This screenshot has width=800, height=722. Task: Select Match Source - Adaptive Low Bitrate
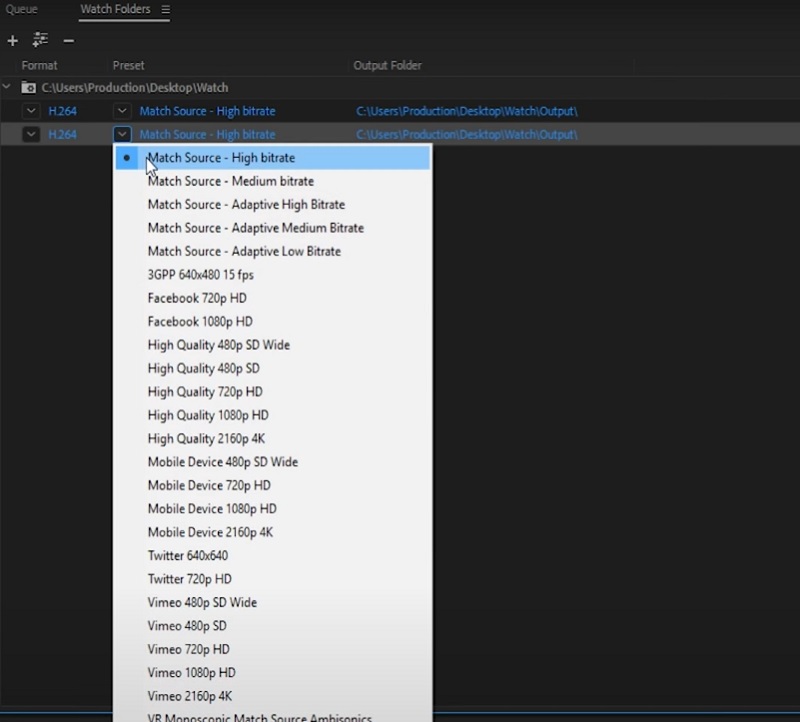click(x=247, y=251)
